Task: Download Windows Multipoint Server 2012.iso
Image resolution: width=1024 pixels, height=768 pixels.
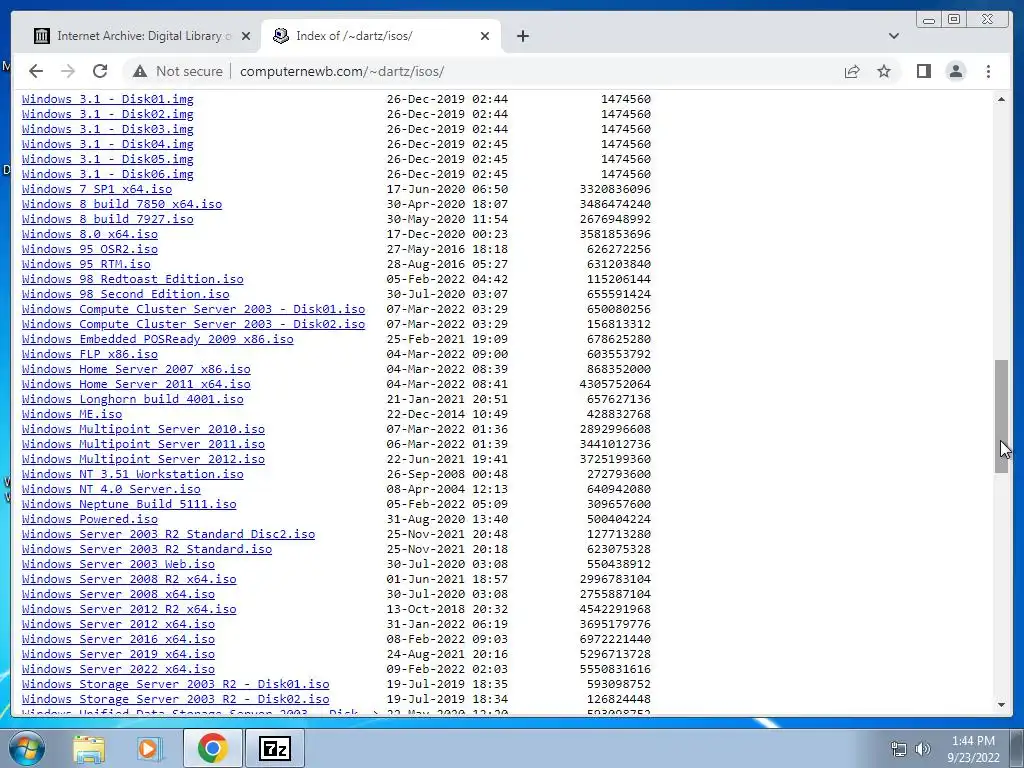Action: click(143, 460)
